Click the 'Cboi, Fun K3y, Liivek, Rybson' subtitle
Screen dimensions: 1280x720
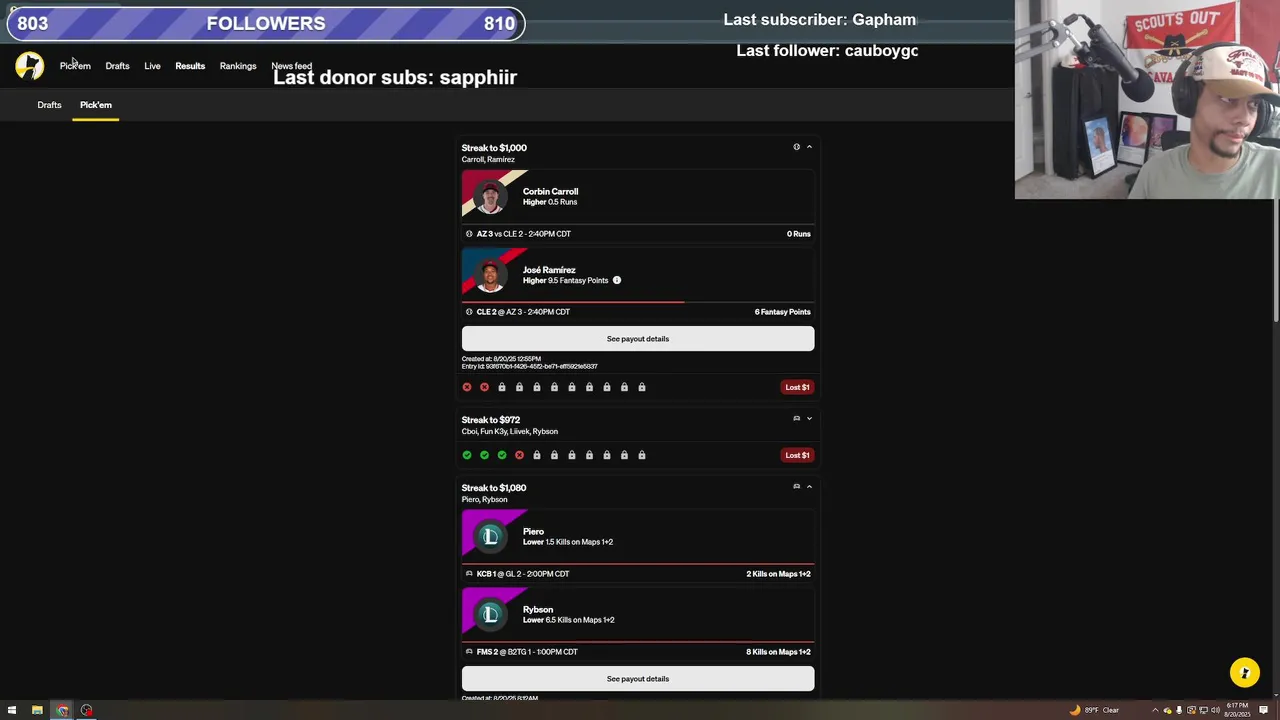[509, 432]
